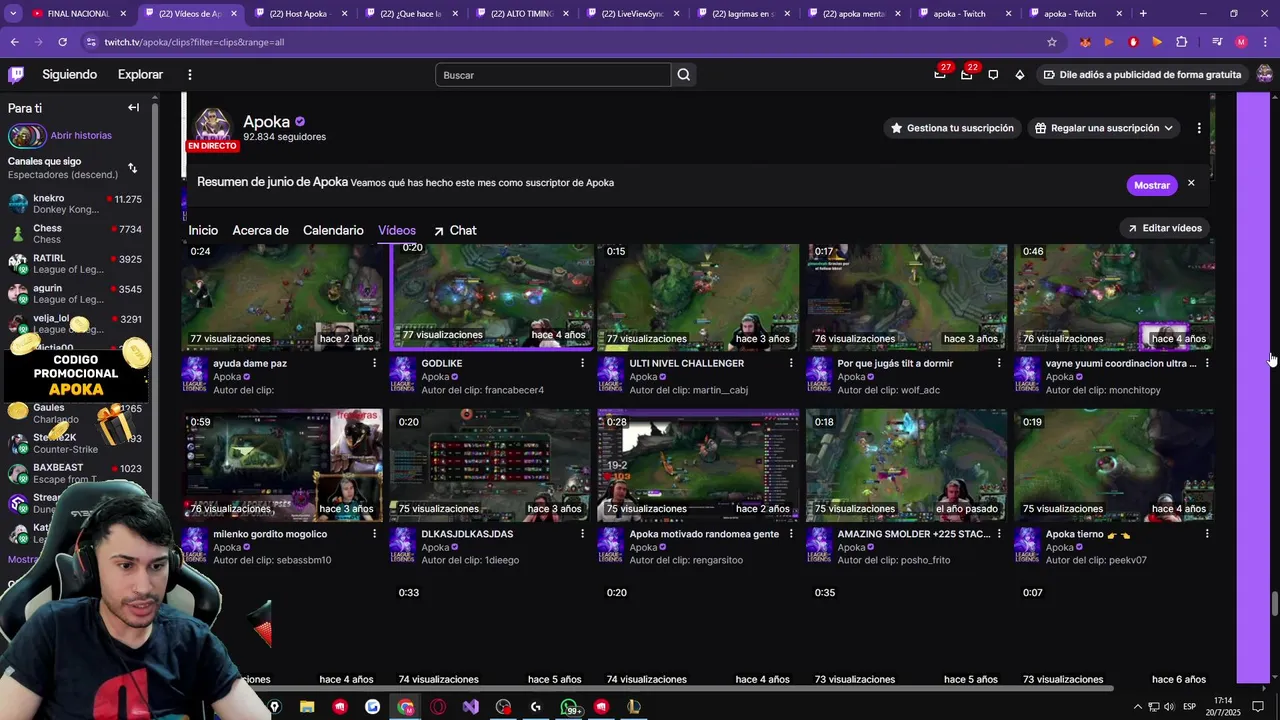Open the Calendario tab

coord(333,231)
